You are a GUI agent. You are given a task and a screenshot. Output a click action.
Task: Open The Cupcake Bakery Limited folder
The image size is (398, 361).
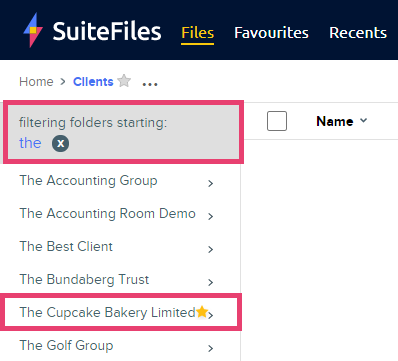click(x=107, y=313)
